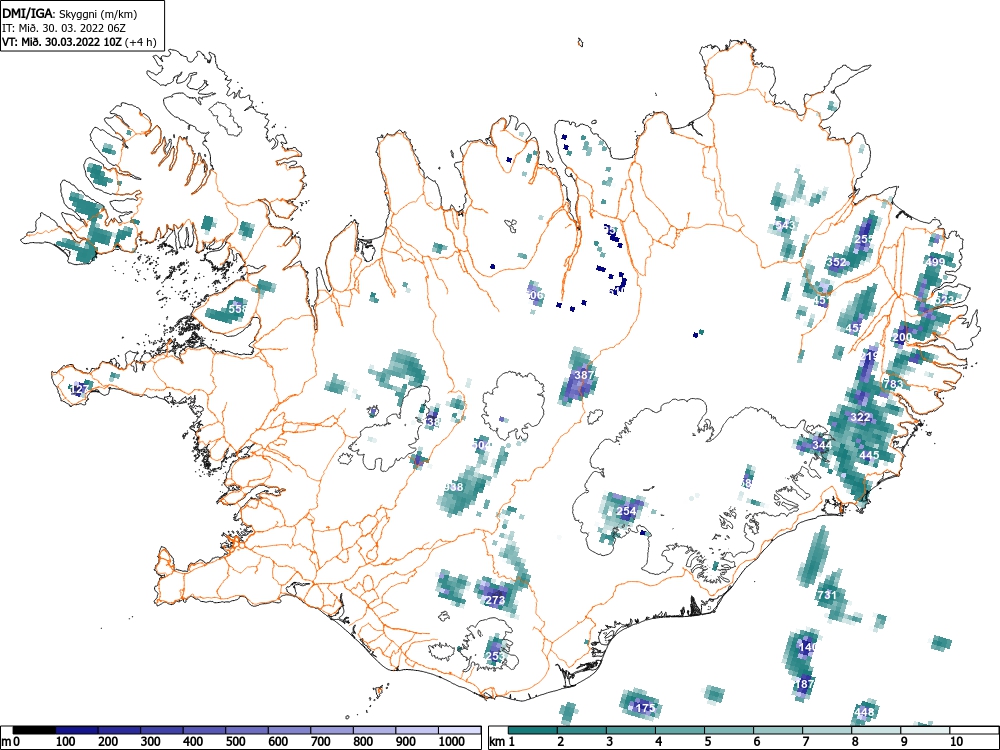Click the 783 visibility value in the Eastfjords
Screen dimensions: 1000x750
pos(893,384)
